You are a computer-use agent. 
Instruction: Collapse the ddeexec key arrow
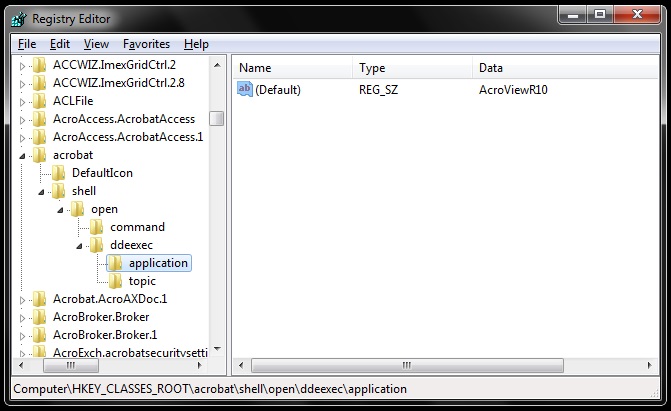coord(80,246)
